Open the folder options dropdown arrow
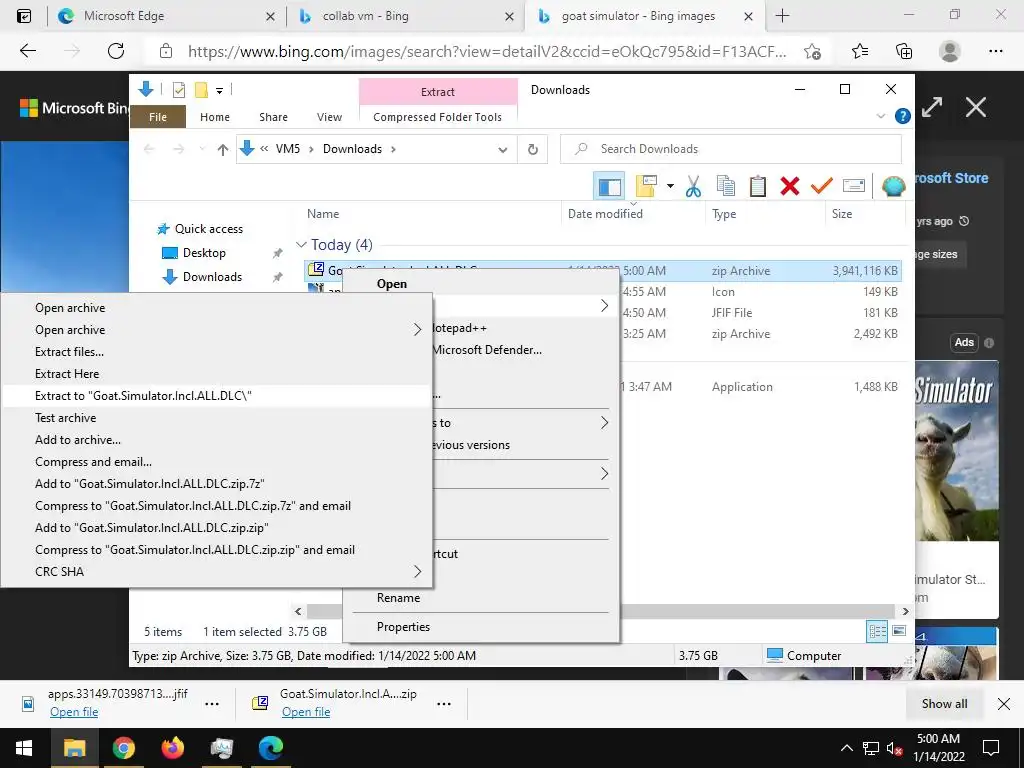Image resolution: width=1024 pixels, height=768 pixels. [x=670, y=186]
